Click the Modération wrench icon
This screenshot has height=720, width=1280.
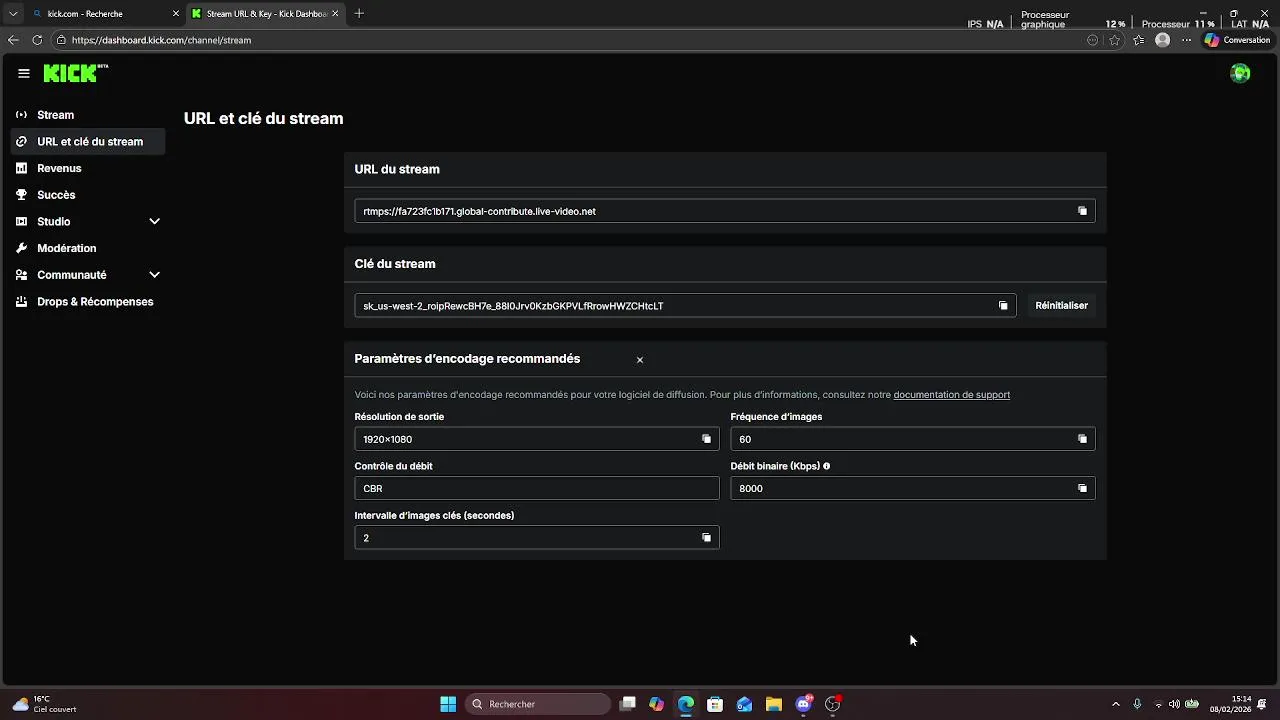tap(22, 248)
